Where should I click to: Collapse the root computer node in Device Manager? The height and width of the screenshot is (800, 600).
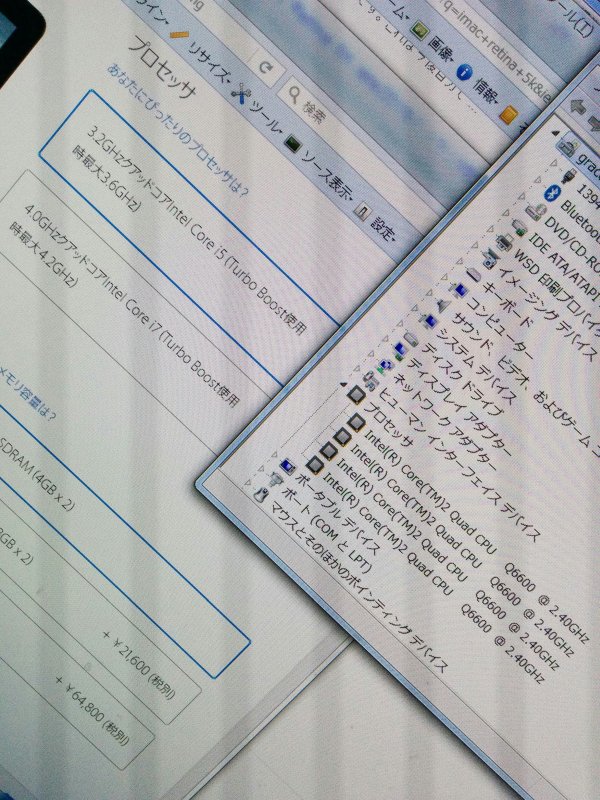coord(556,133)
